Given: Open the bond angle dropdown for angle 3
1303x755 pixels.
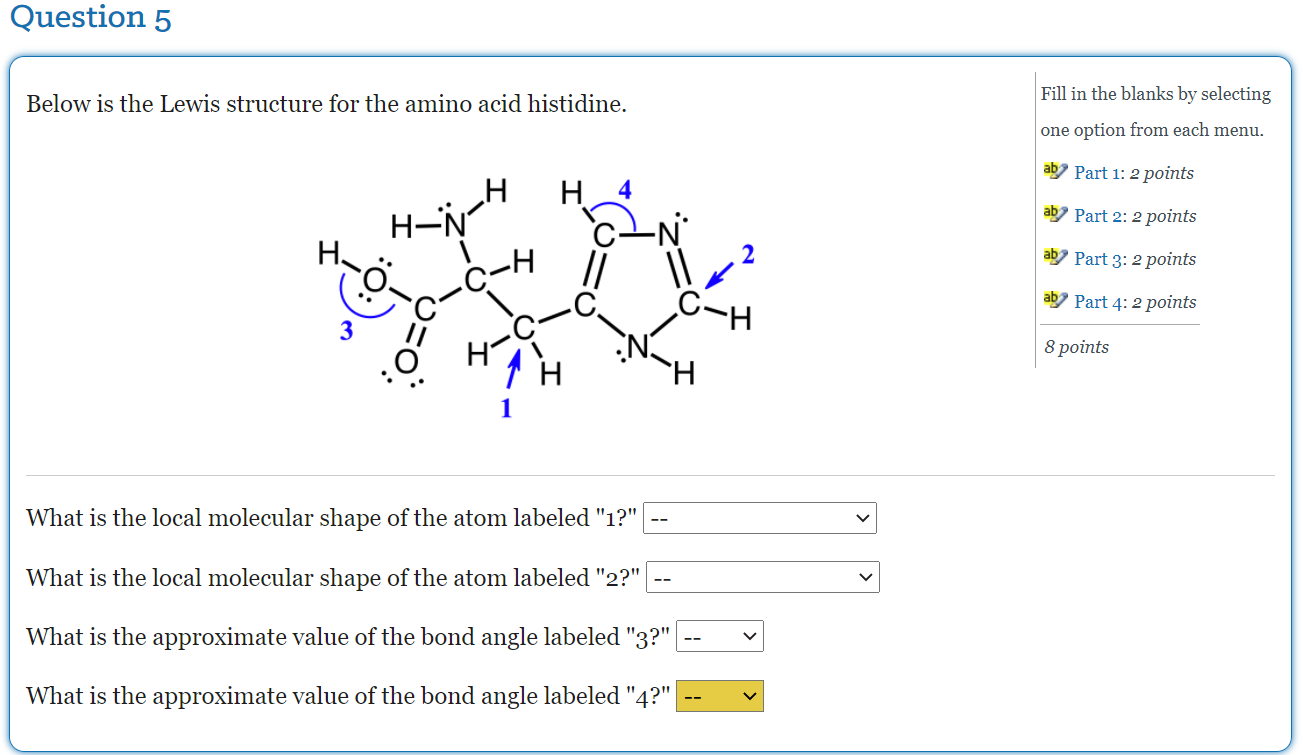Looking at the screenshot, I should point(720,636).
